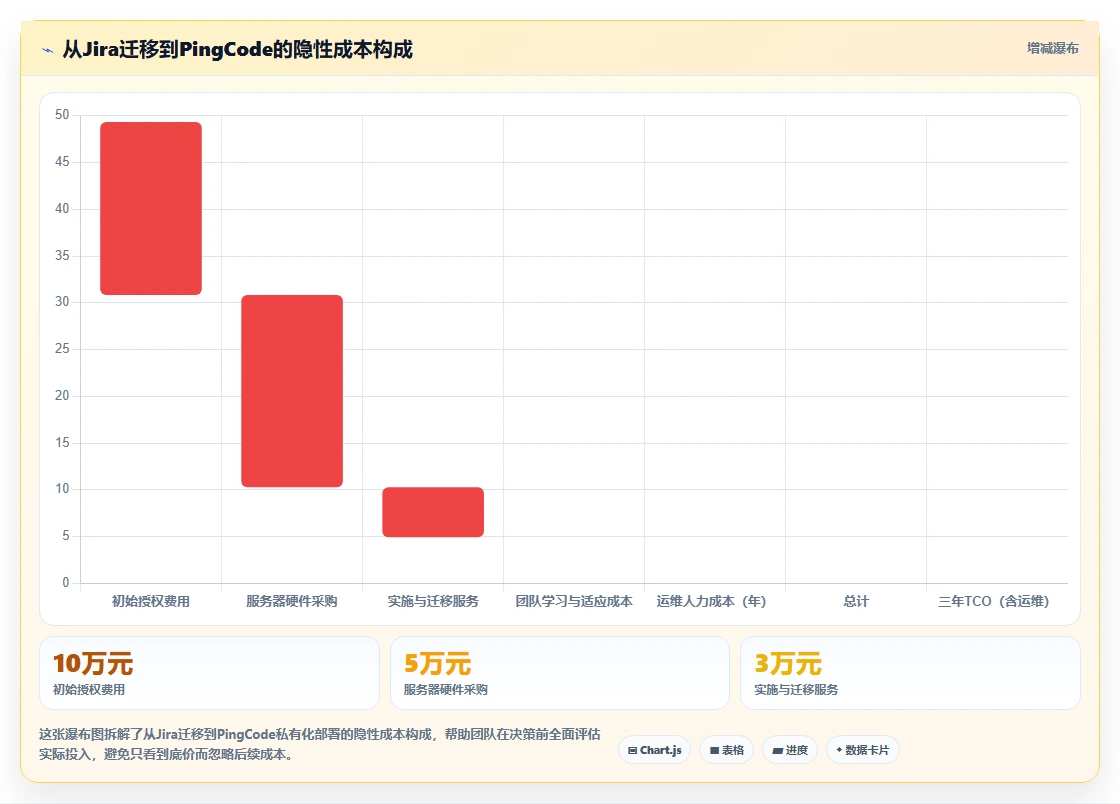Click the red 初始授权费用 waterfall bar
1120x804 pixels.
point(151,208)
